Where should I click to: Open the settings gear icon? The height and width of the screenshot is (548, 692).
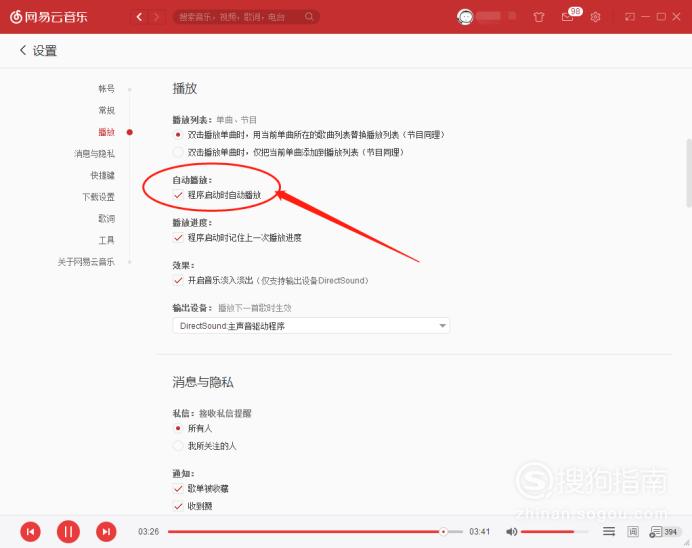coord(595,17)
